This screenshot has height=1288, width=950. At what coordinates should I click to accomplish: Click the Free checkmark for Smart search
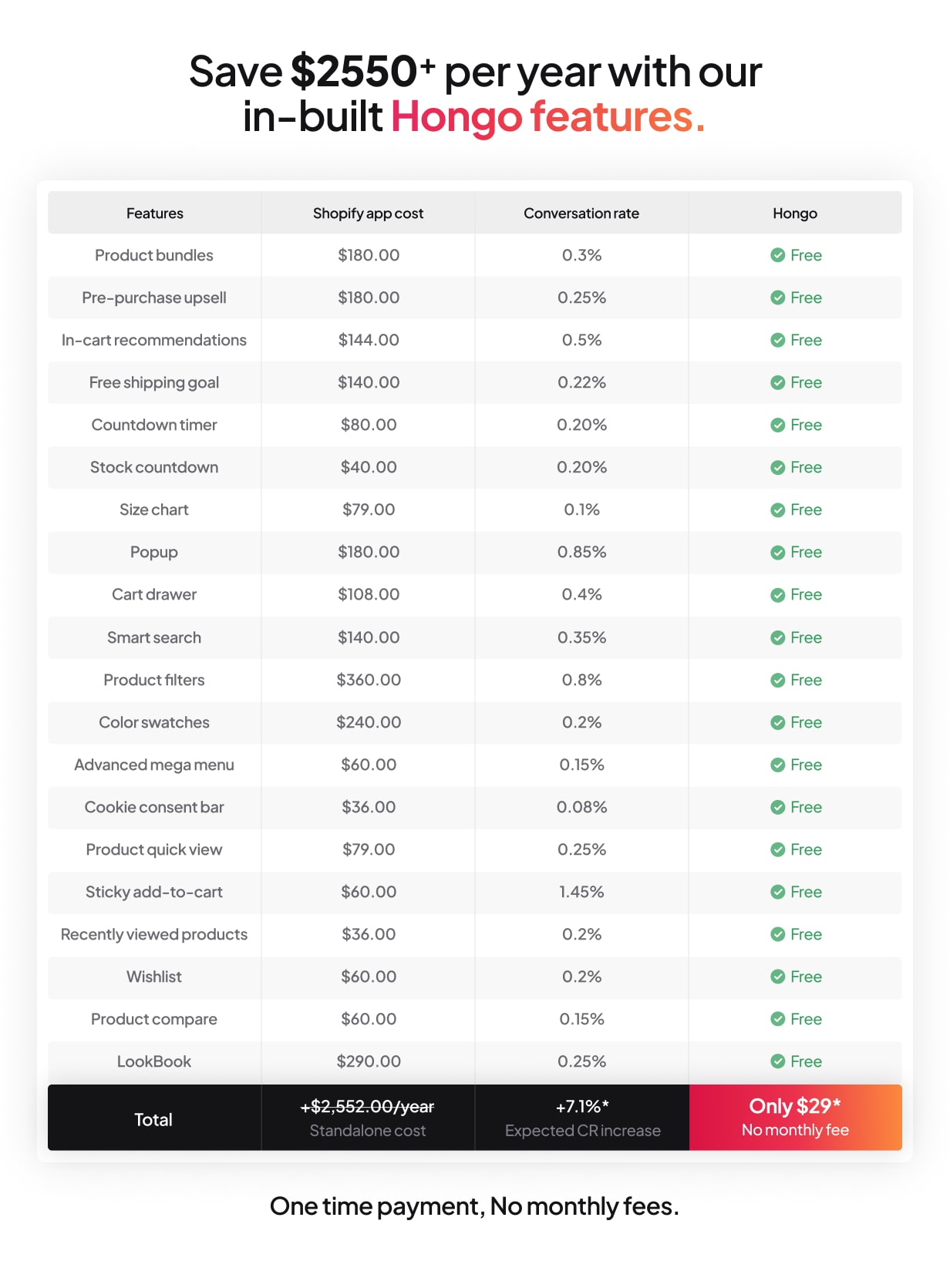point(777,637)
